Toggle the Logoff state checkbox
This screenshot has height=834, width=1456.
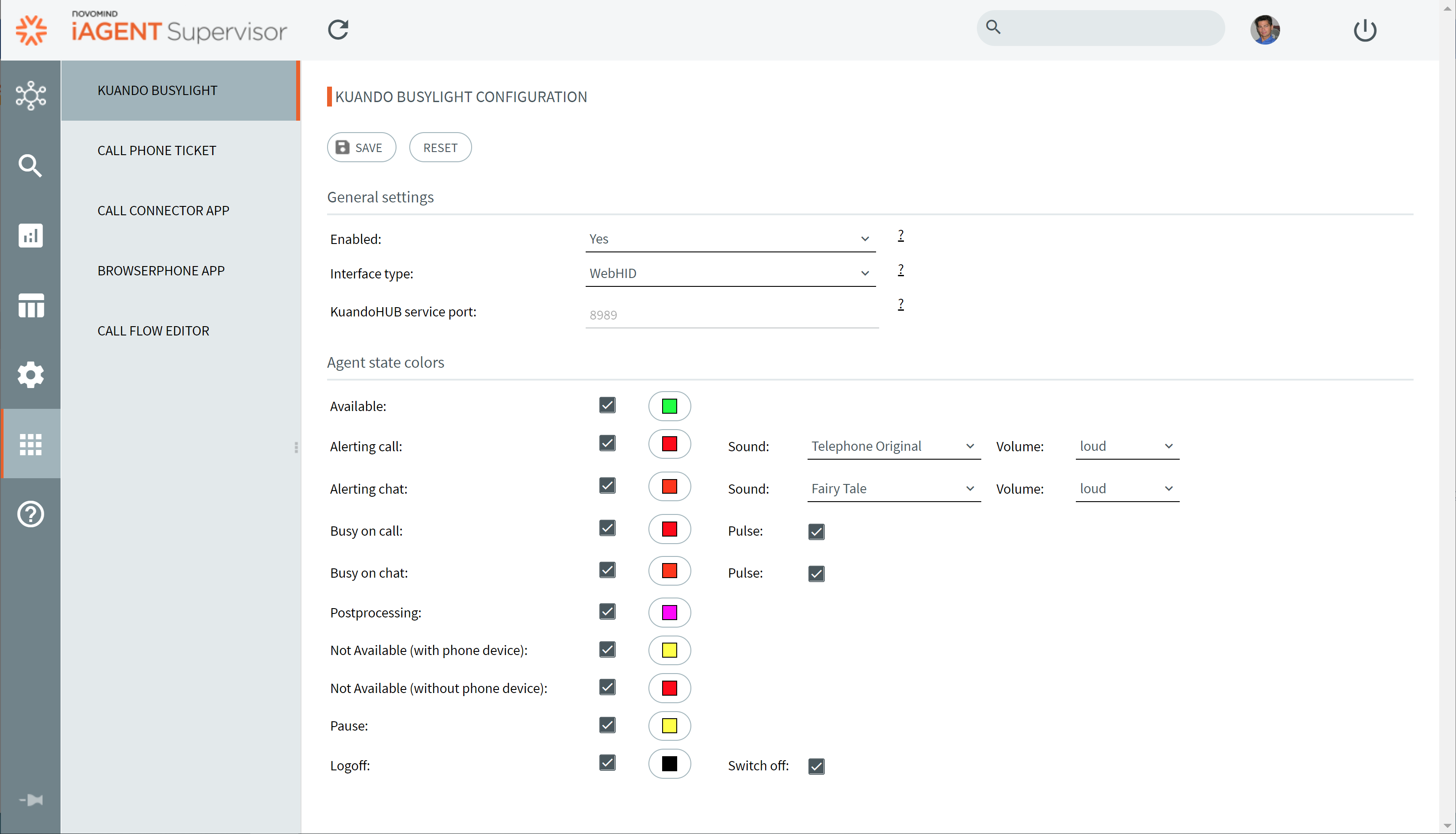coord(607,762)
